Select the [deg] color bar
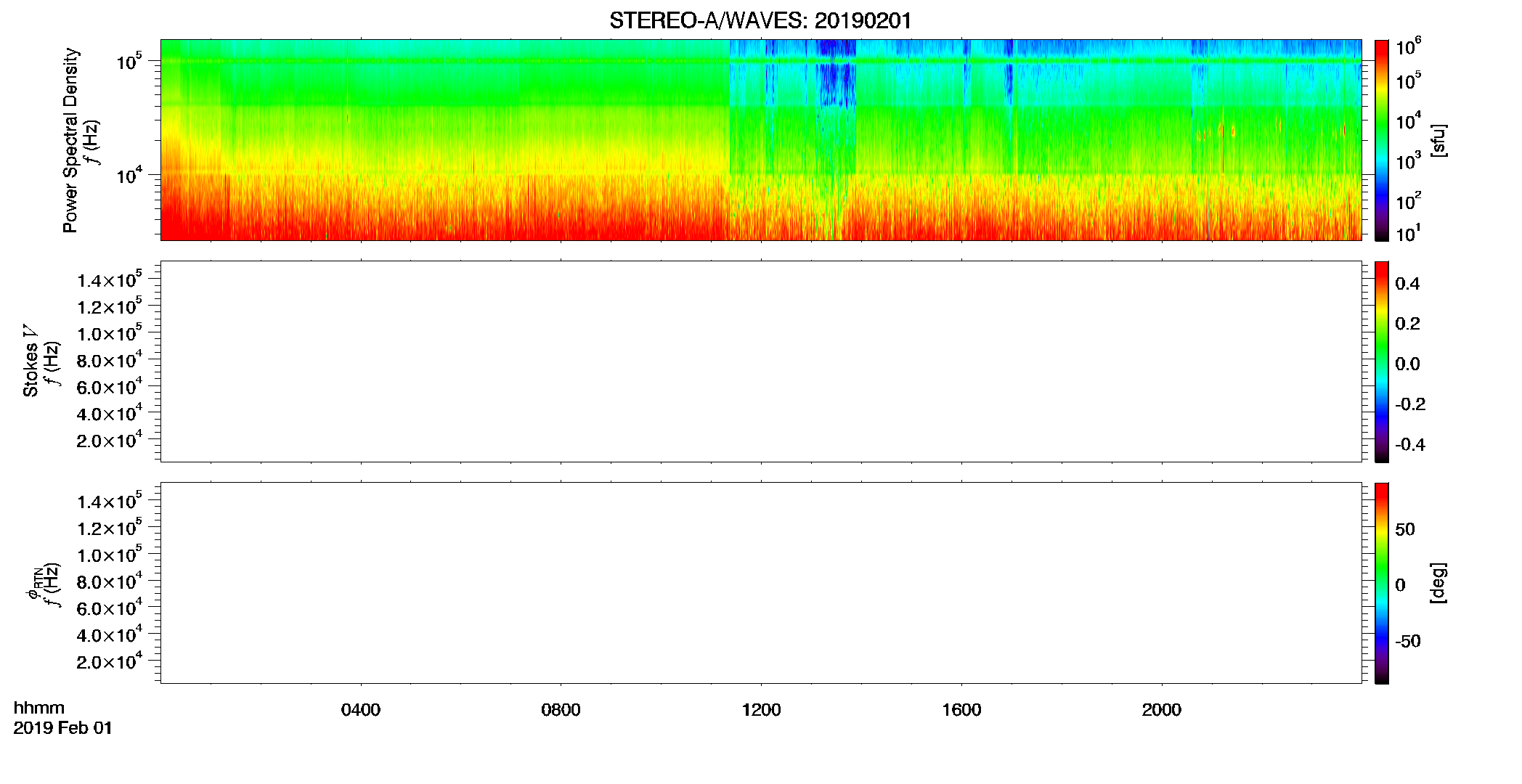Image resolution: width=1522 pixels, height=784 pixels. pos(1381,583)
